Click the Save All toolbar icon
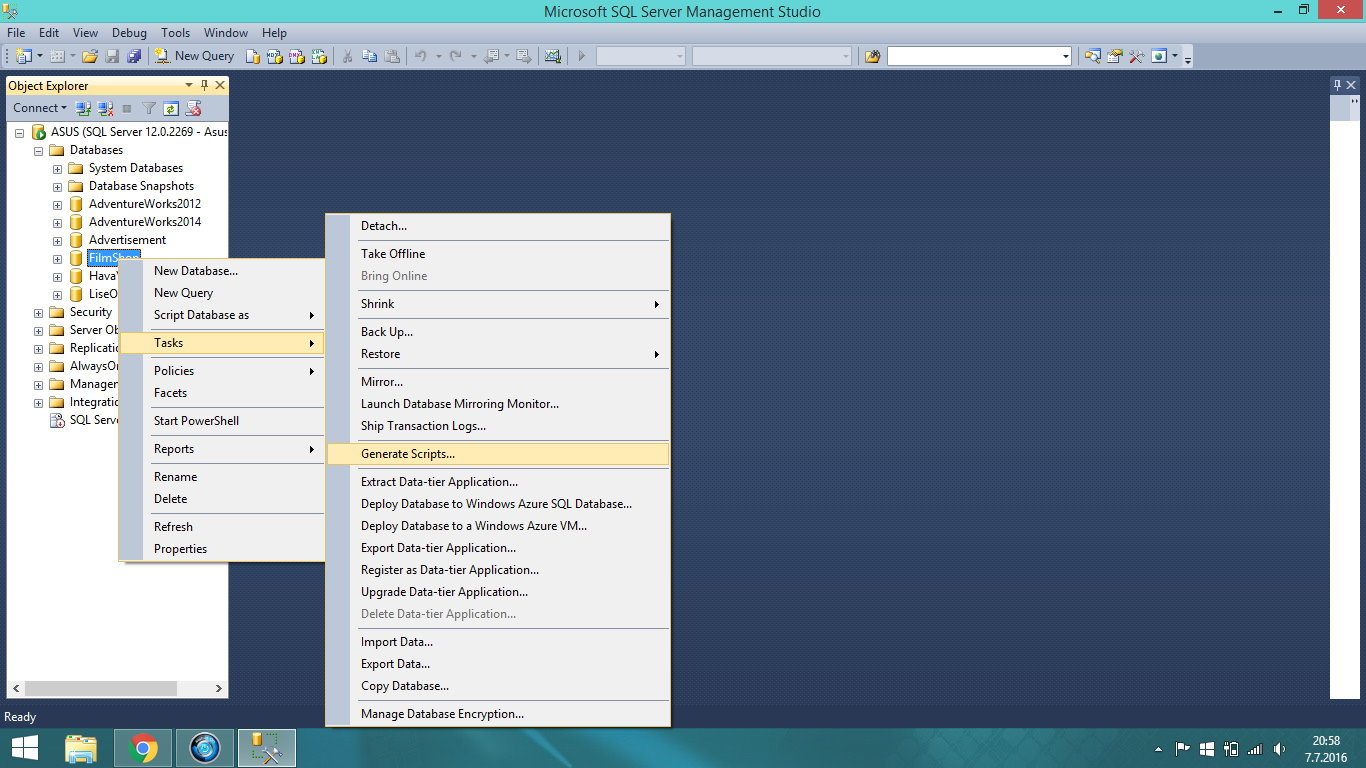This screenshot has width=1366, height=768. [x=134, y=56]
